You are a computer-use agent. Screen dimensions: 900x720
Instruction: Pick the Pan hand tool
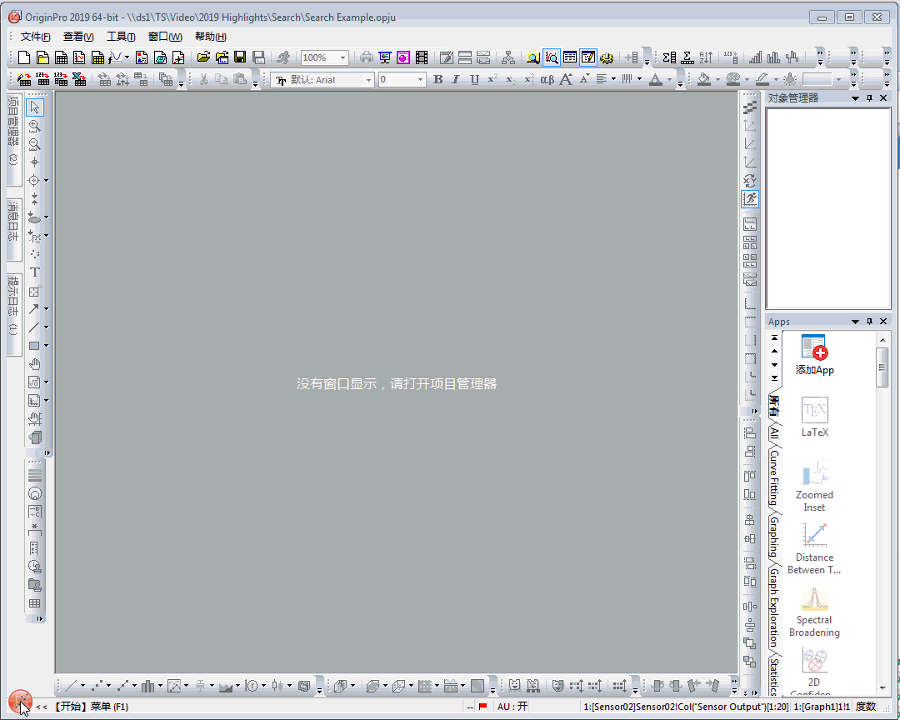tap(35, 364)
